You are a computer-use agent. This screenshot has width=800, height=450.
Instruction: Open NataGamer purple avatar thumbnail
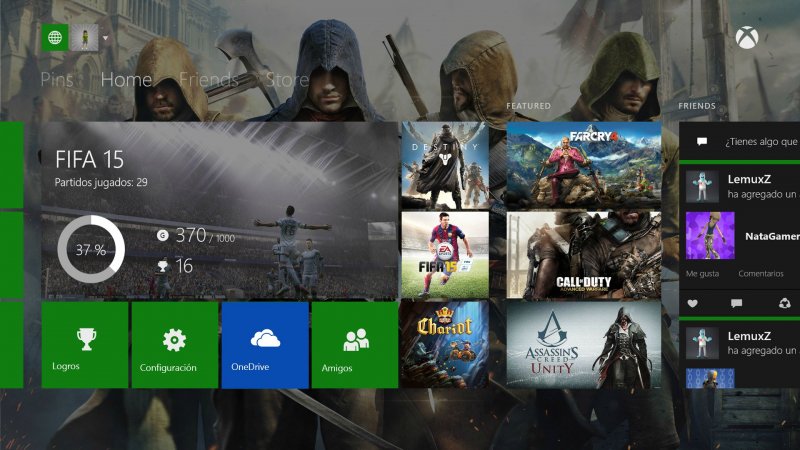point(710,236)
